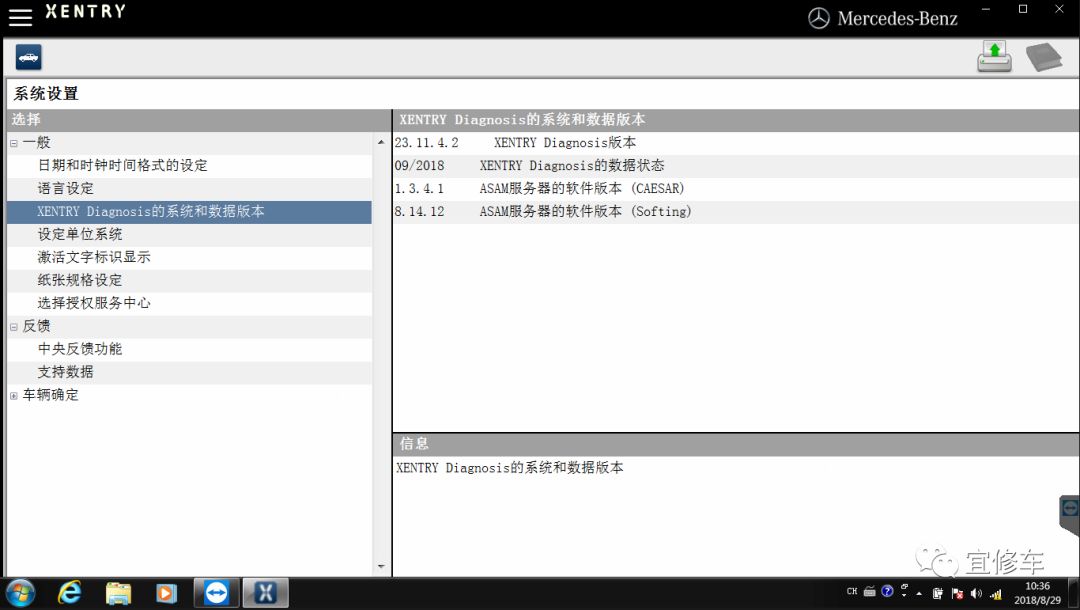The width and height of the screenshot is (1080, 610).
Task: Click the tree scrollbar up arrow
Action: point(381,142)
